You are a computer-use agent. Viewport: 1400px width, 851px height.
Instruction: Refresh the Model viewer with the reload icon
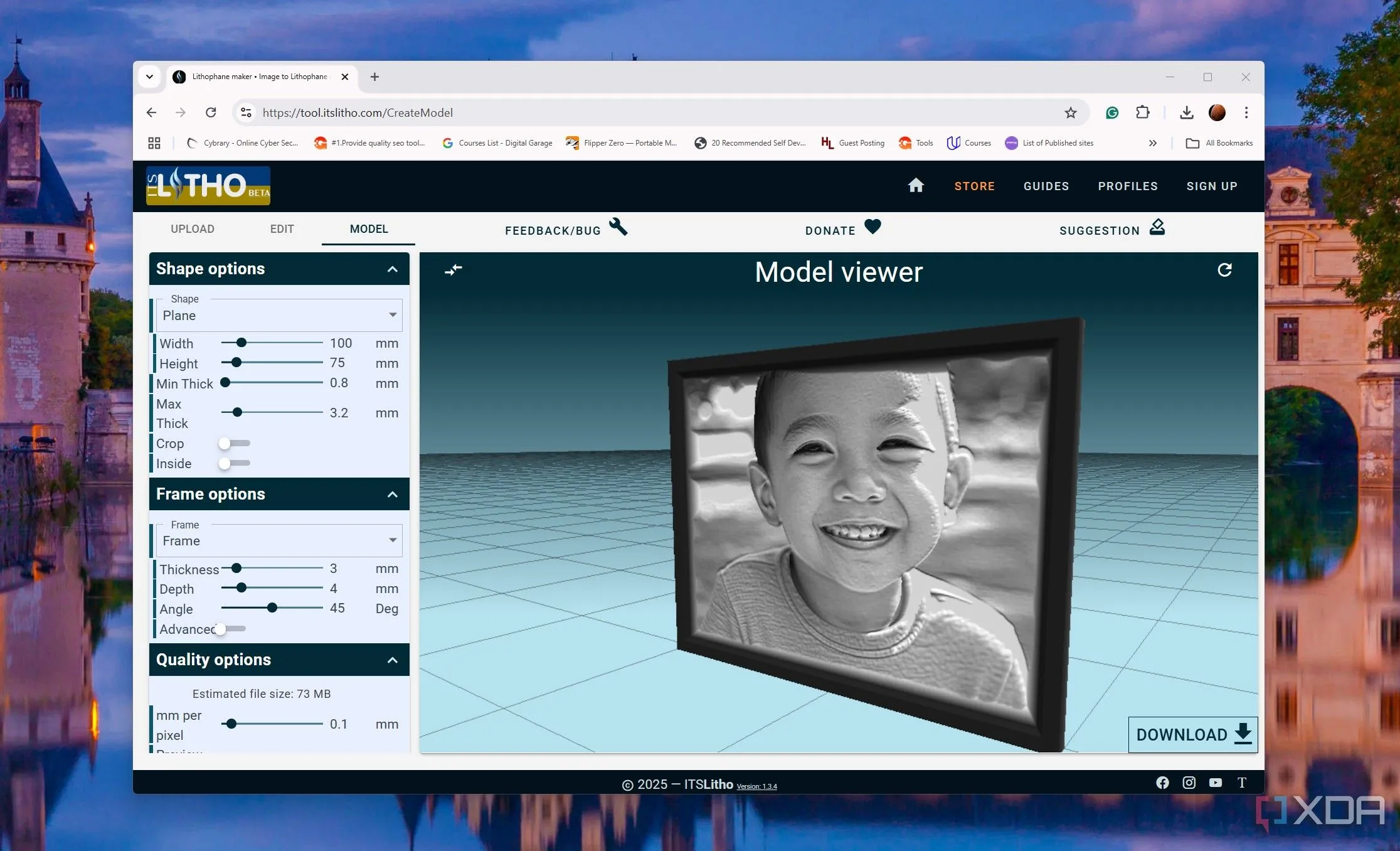tap(1224, 270)
